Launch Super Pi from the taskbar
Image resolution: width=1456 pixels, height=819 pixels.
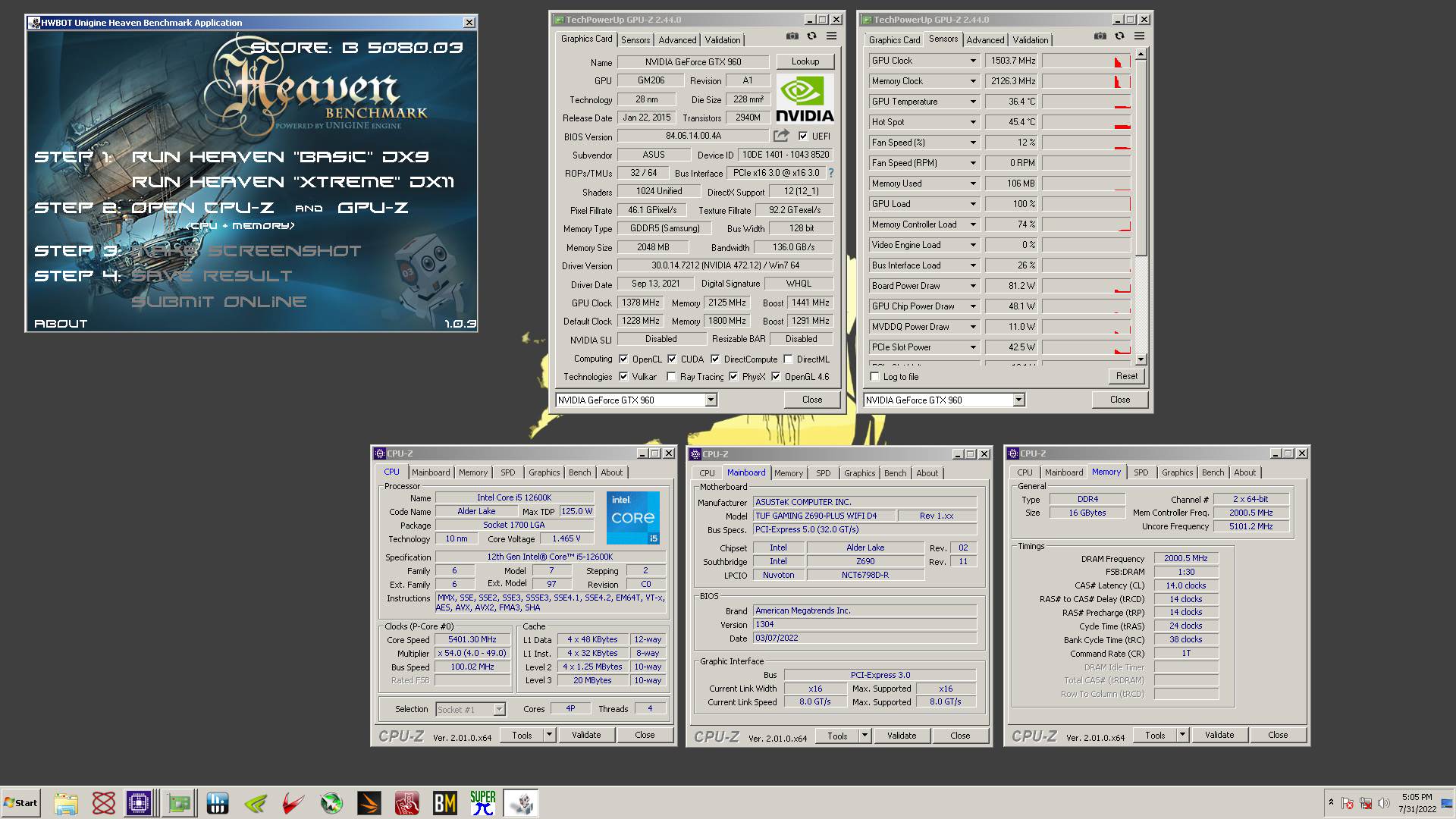pos(483,803)
